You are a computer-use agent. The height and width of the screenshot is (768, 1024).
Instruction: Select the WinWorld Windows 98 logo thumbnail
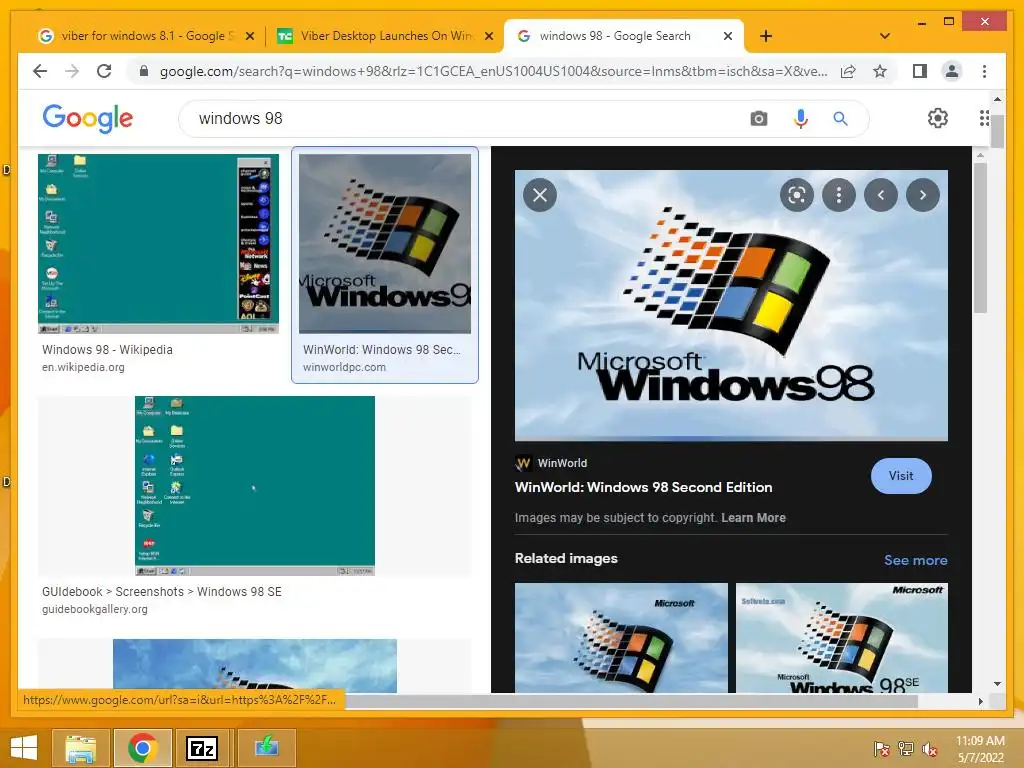[x=385, y=244]
